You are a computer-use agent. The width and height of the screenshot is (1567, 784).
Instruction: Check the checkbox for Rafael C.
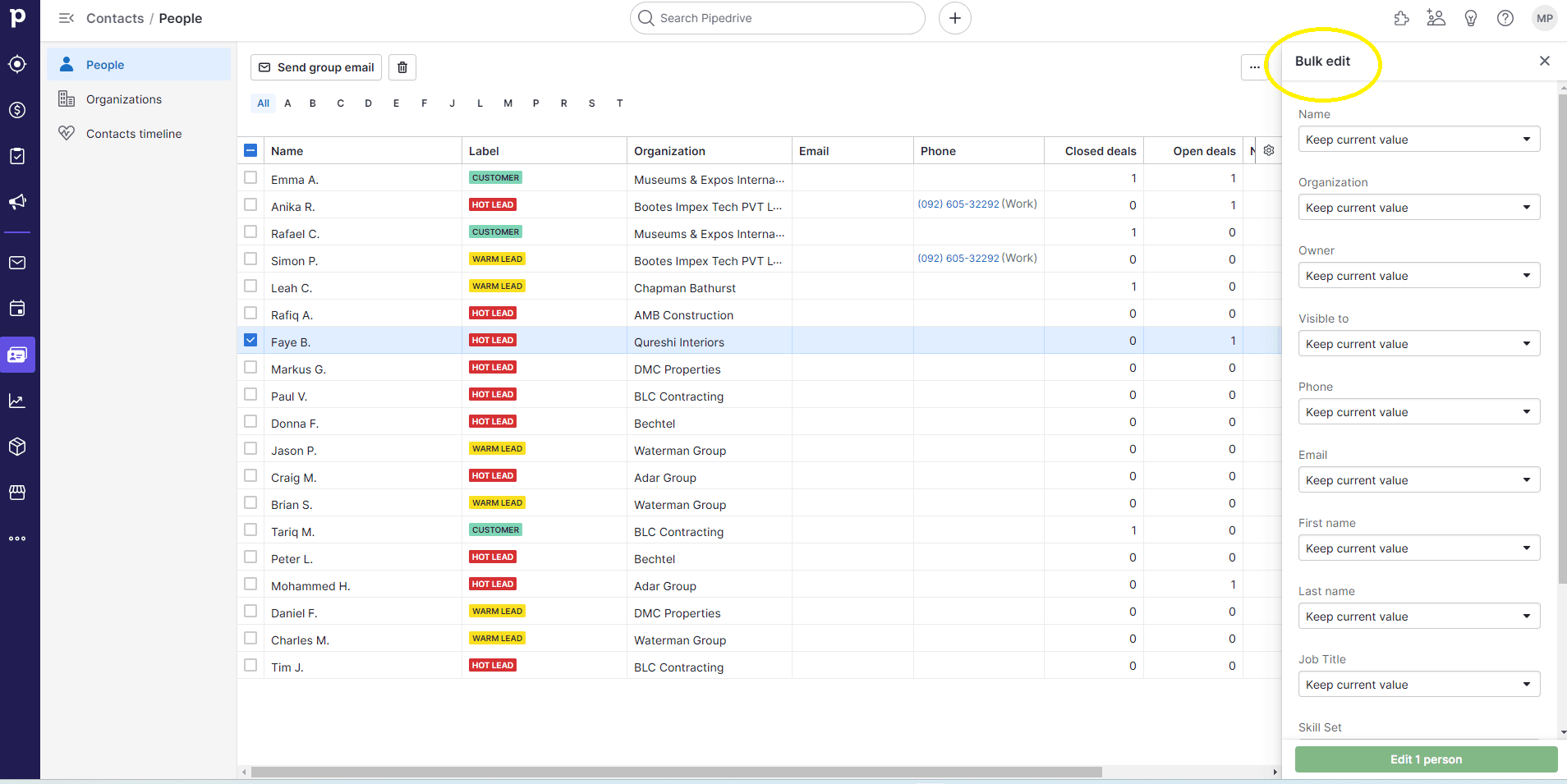tap(250, 232)
